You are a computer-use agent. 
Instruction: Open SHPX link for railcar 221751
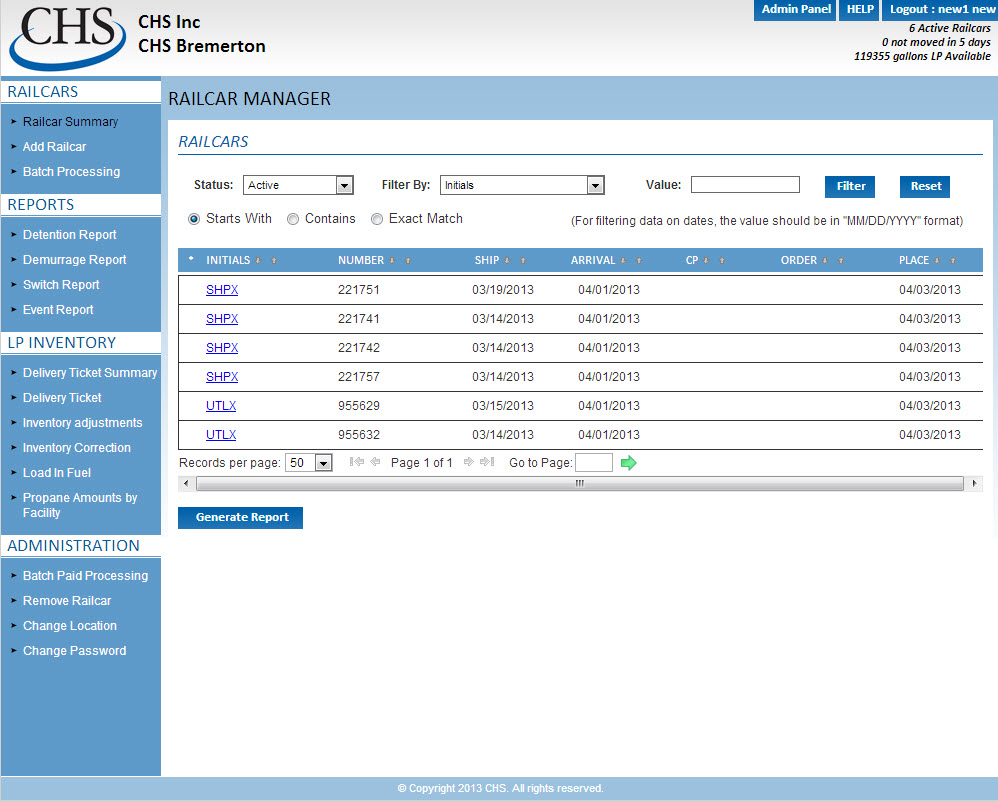point(222,290)
